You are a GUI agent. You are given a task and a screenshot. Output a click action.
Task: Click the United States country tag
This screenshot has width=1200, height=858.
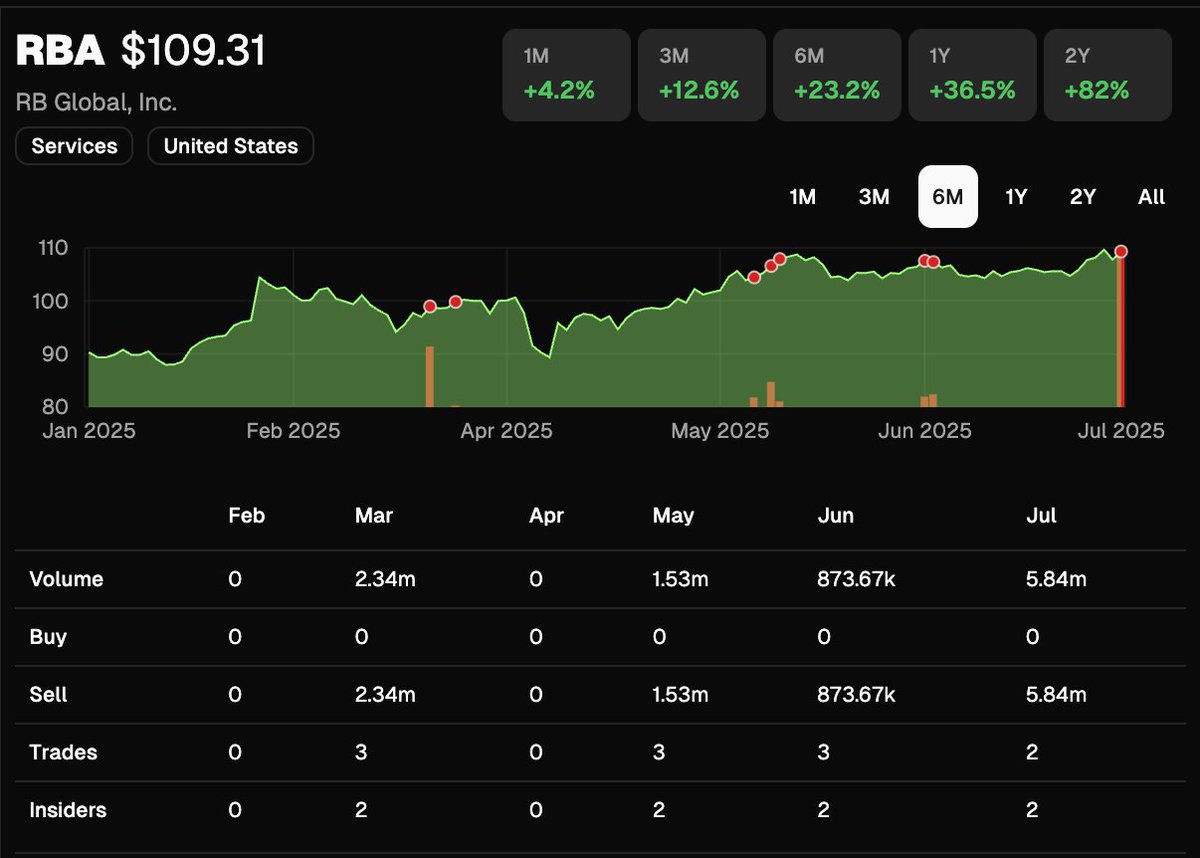(231, 146)
